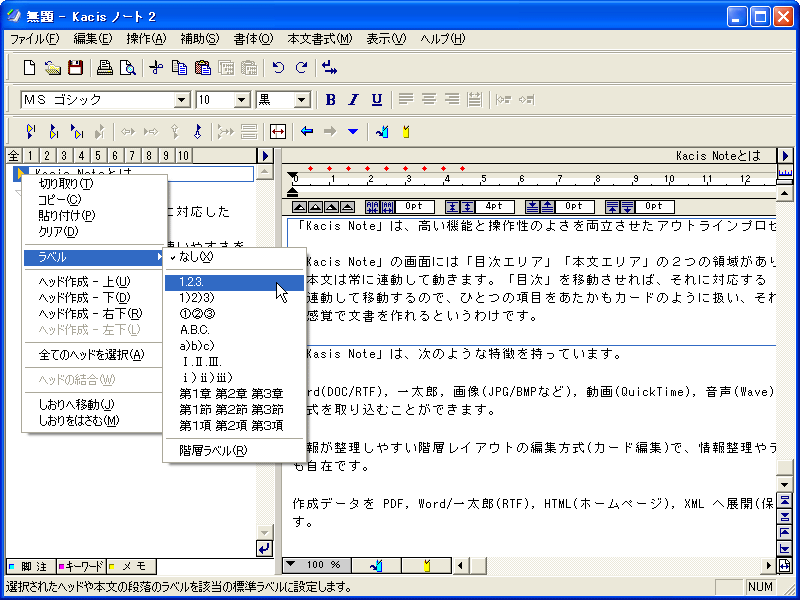Click the arrow button right of level tab 10
This screenshot has height=600, width=800.
click(265, 155)
